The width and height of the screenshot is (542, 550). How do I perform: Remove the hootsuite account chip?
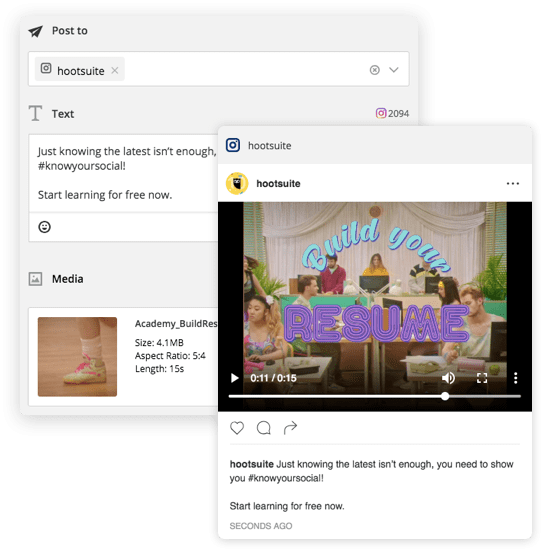[115, 71]
